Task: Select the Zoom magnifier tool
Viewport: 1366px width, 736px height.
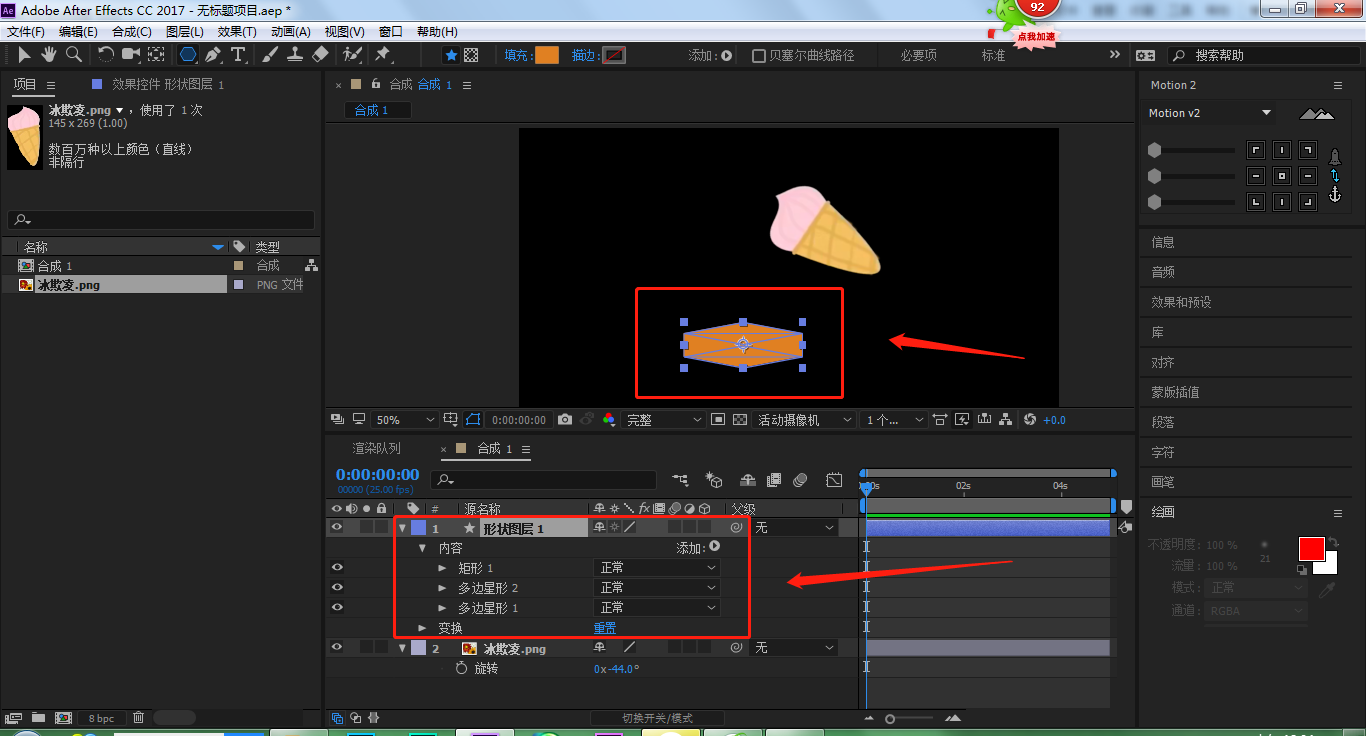Action: click(74, 54)
